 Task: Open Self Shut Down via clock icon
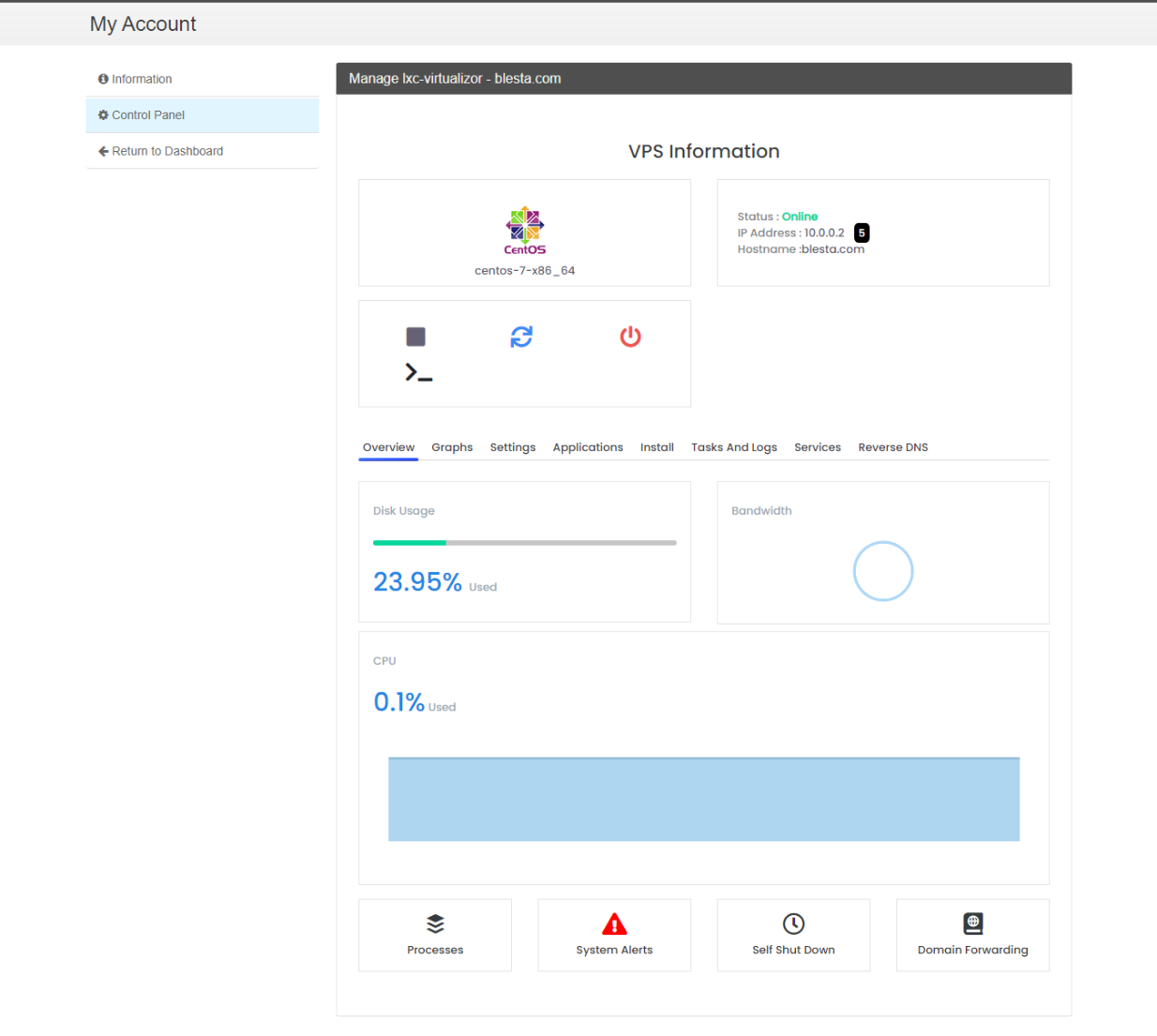[x=792, y=923]
